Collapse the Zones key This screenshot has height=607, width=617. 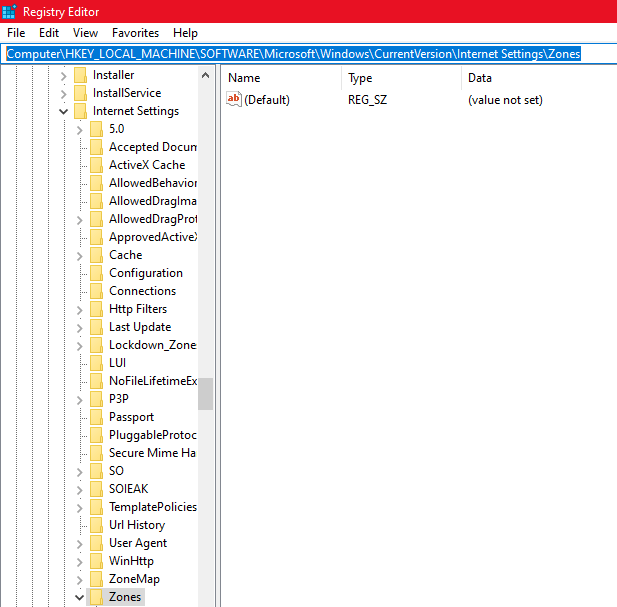(79, 598)
